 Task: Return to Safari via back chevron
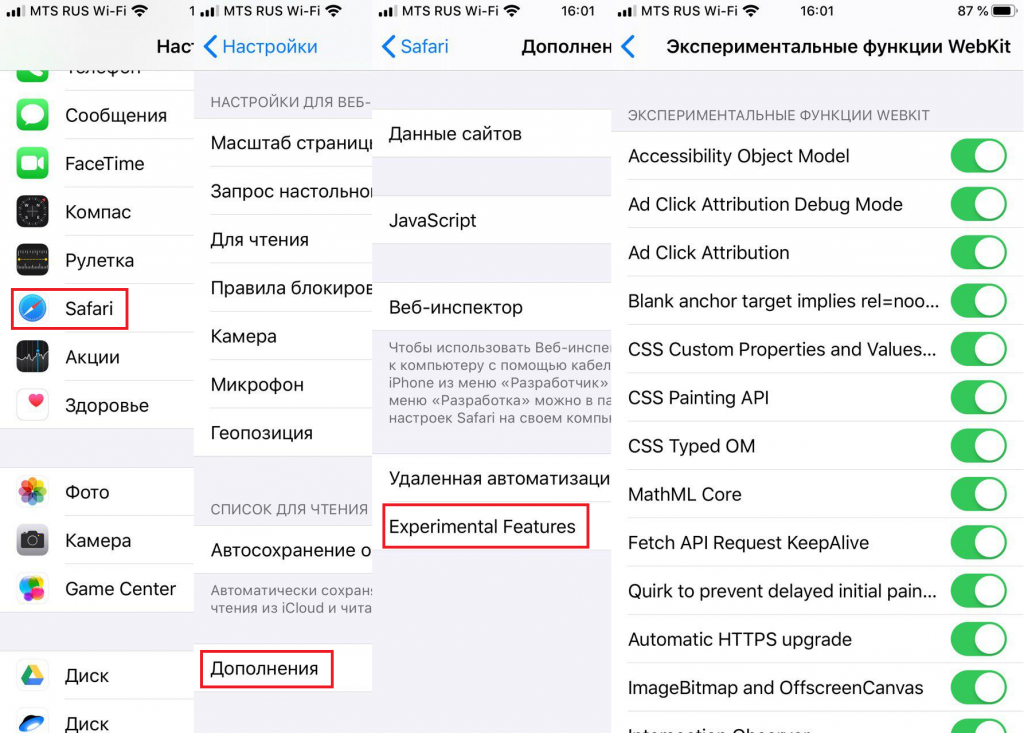(x=390, y=47)
